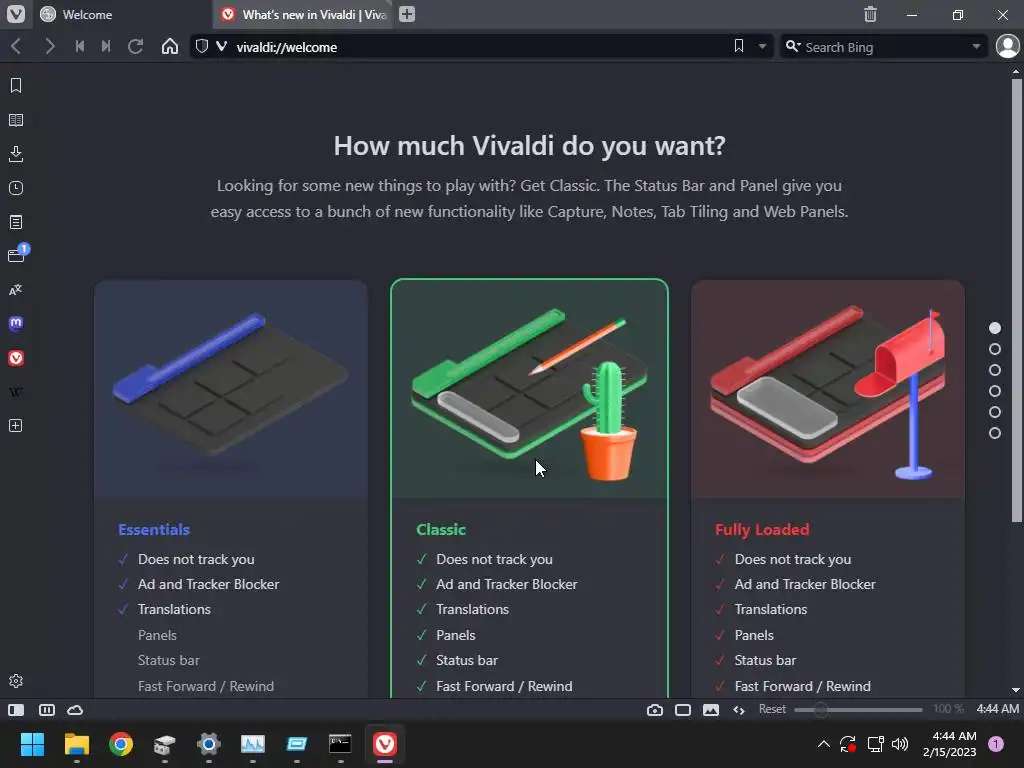This screenshot has width=1024, height=768.
Task: Open the Bookmarks panel
Action: (16, 86)
